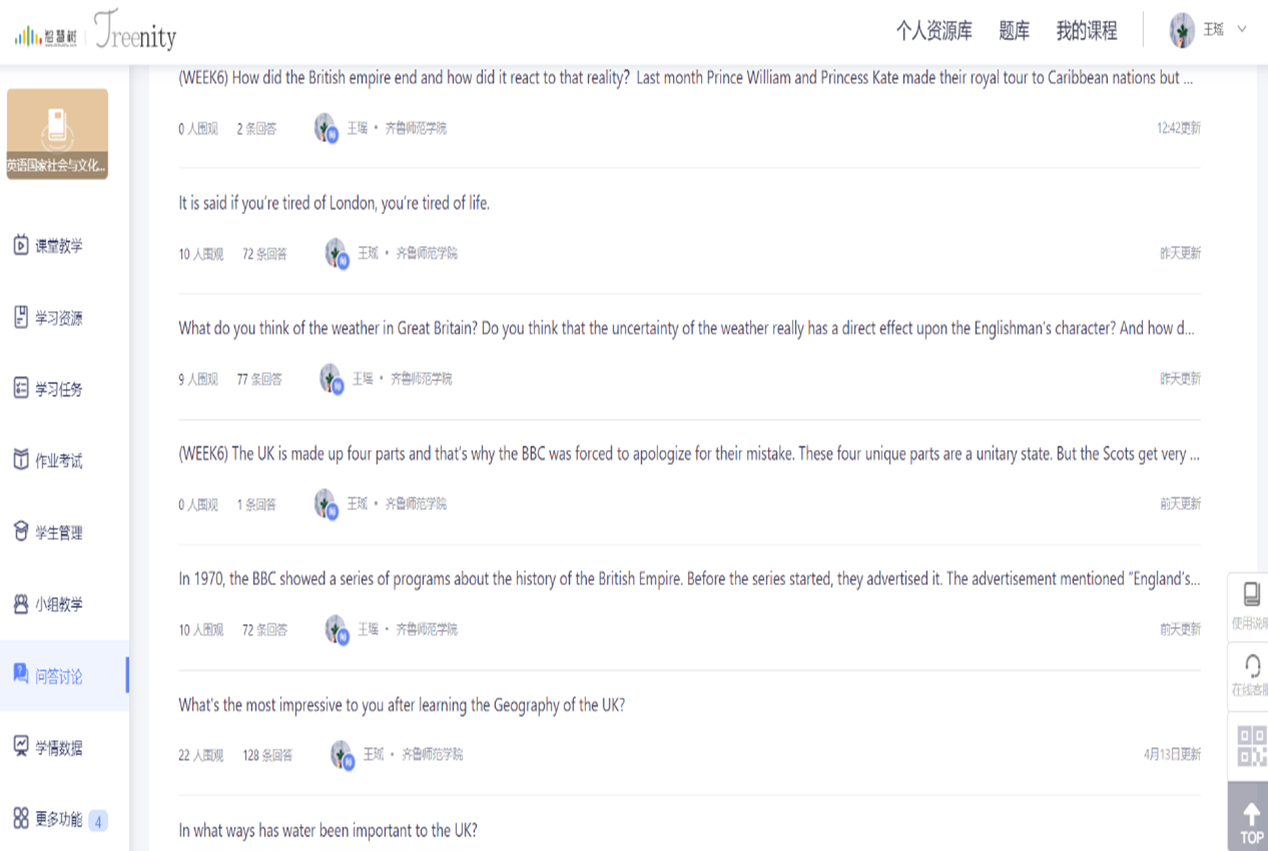Viewport: 1268px width, 851px height.
Task: Click the QR code icon
Action: pyautogui.click(x=1251, y=746)
